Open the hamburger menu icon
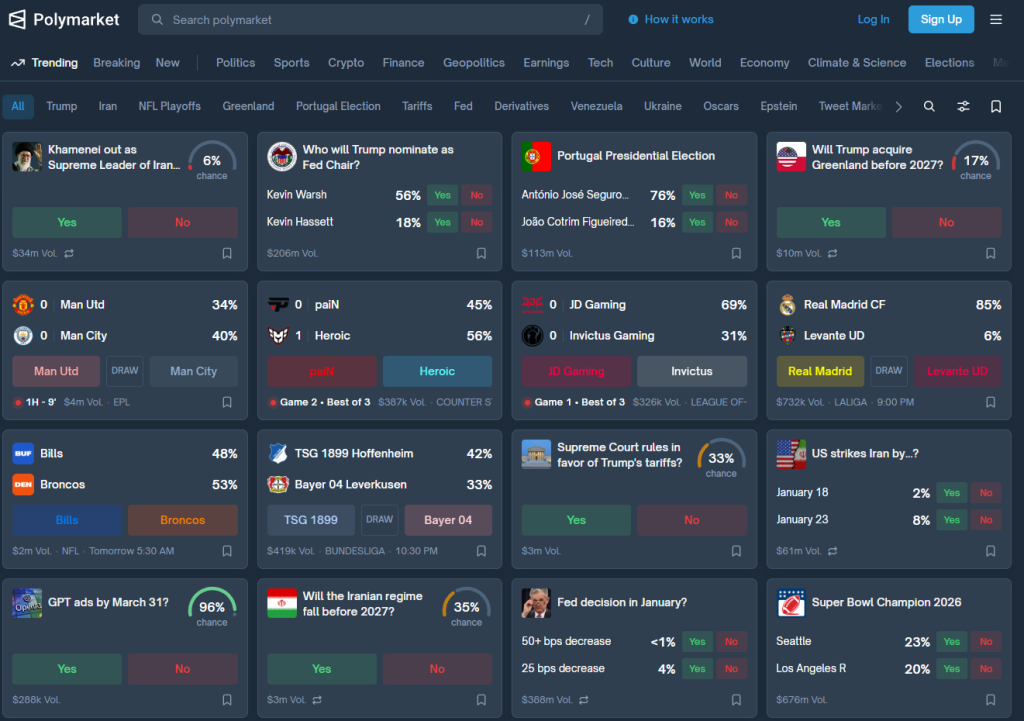The image size is (1024, 721). click(x=995, y=19)
